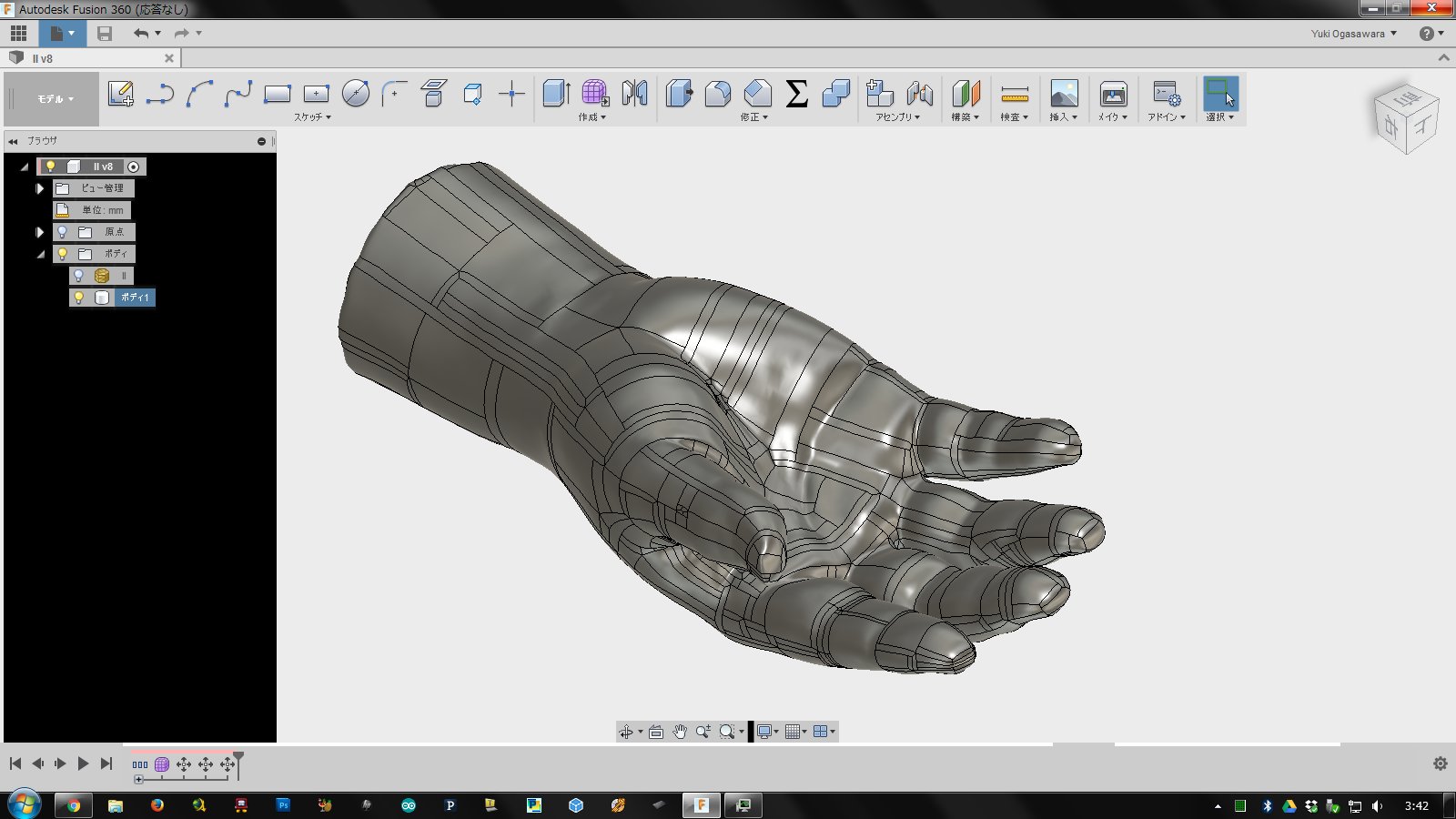Screen dimensions: 1456x819
Task: Collapse the II v8 root node
Action: pyautogui.click(x=25, y=167)
